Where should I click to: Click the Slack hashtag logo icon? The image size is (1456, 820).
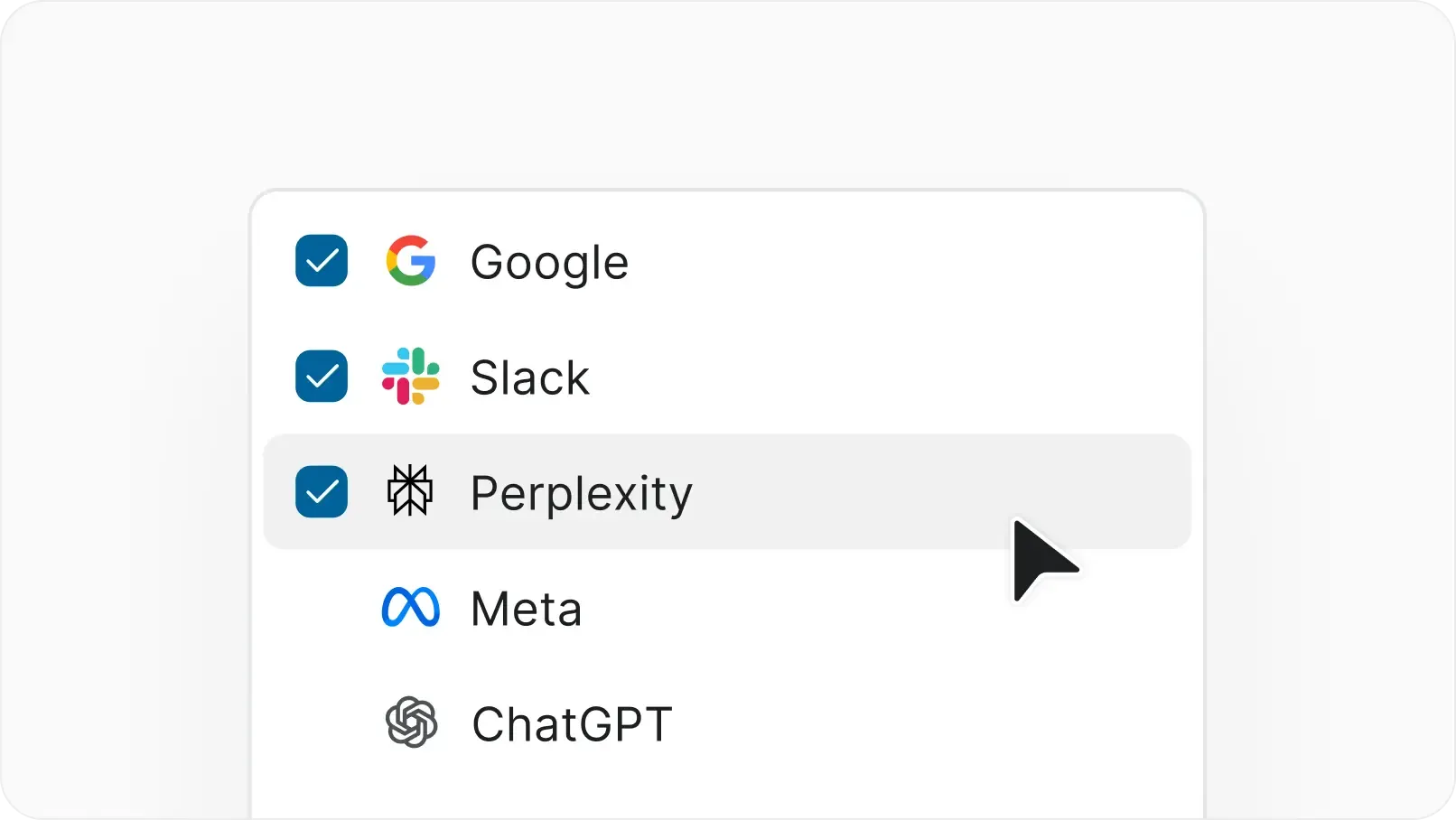411,377
